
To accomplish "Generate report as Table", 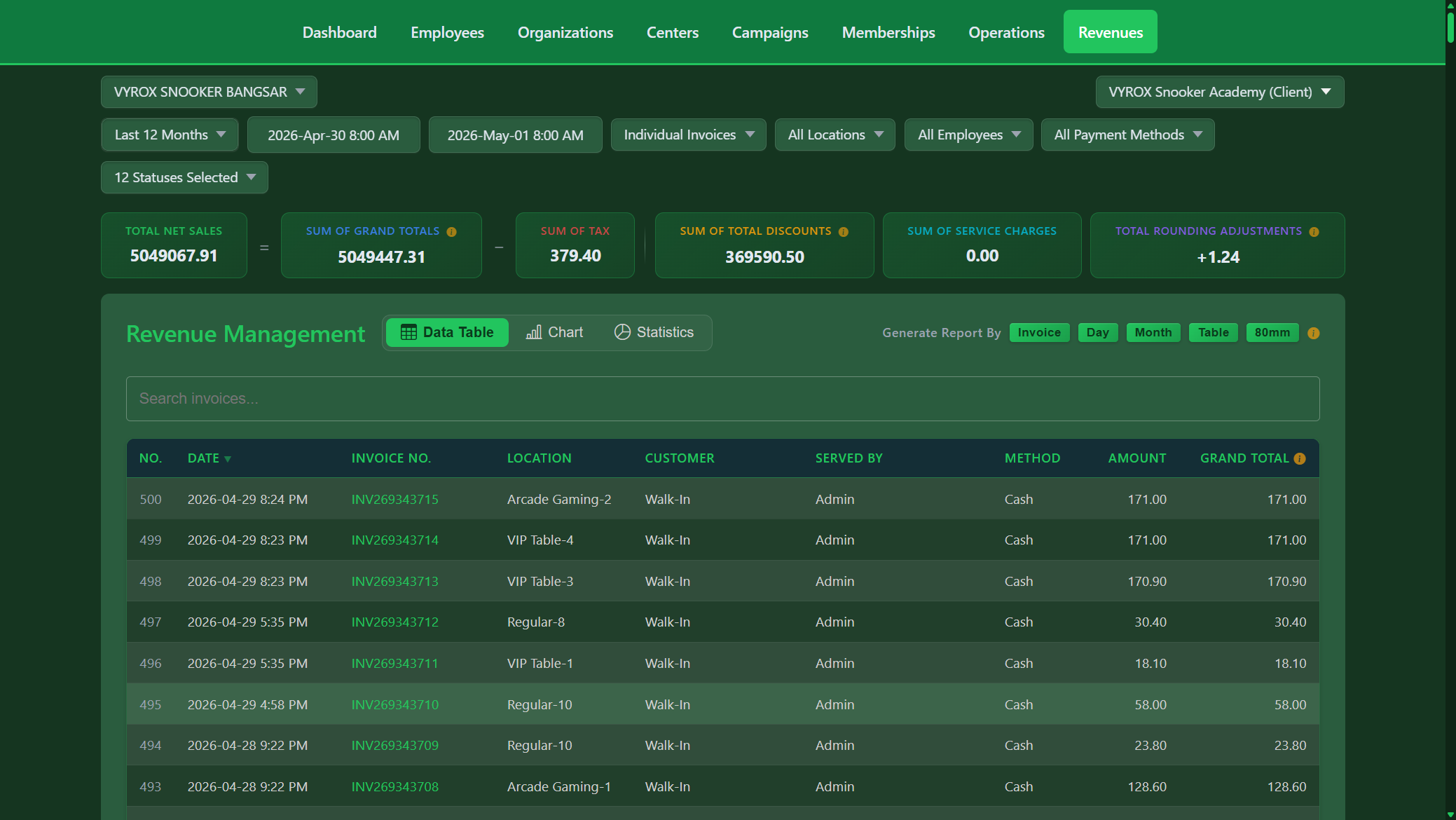I will [1214, 333].
